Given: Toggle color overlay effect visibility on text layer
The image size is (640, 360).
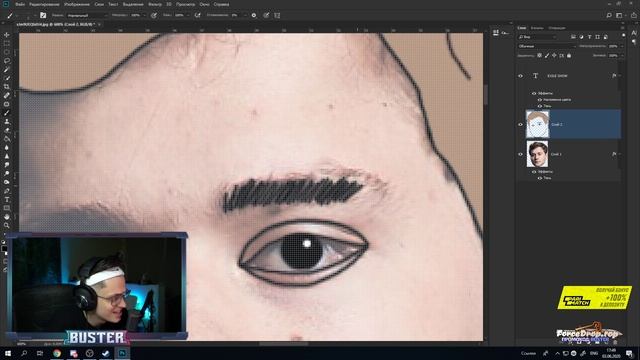Looking at the screenshot, I should click(x=540, y=100).
